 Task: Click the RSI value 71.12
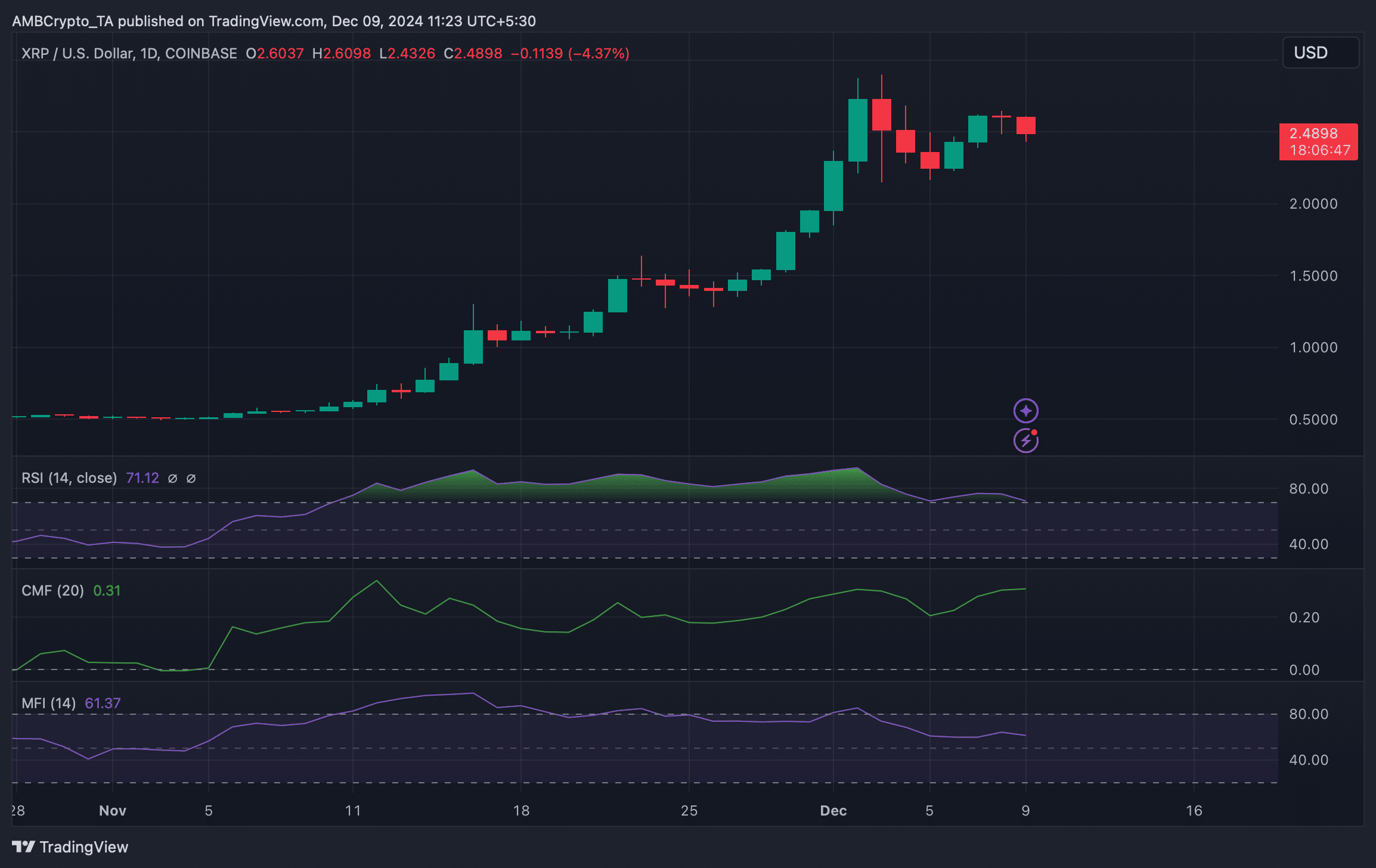[142, 478]
